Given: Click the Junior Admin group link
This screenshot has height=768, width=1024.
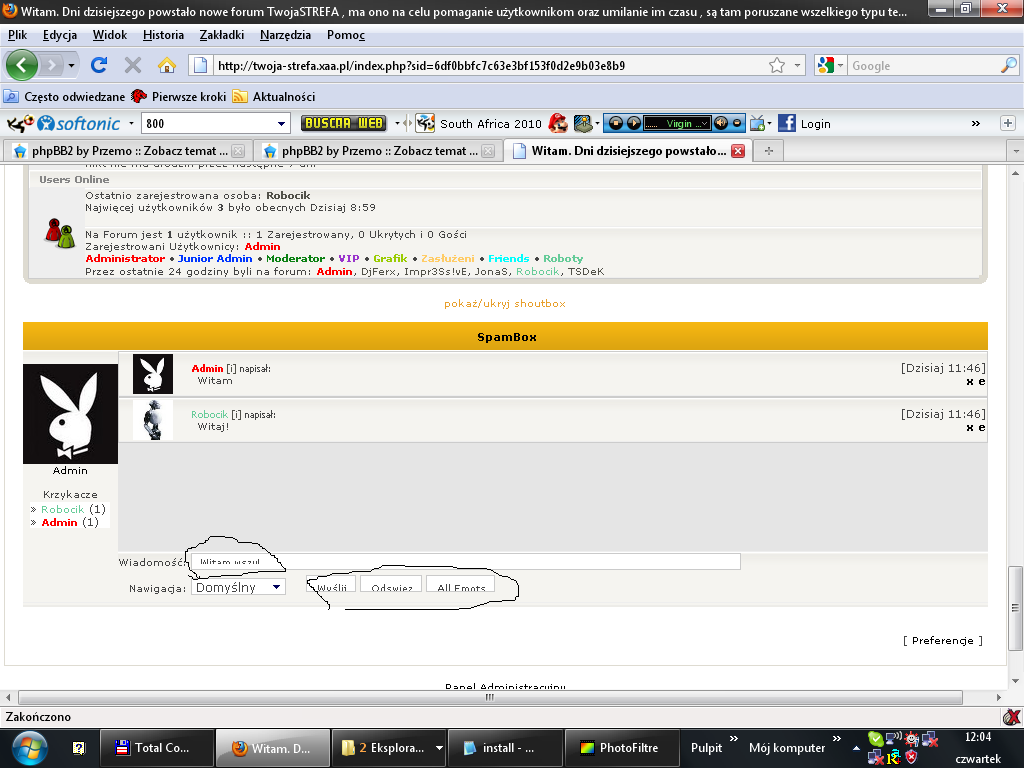Looking at the screenshot, I should [x=215, y=259].
